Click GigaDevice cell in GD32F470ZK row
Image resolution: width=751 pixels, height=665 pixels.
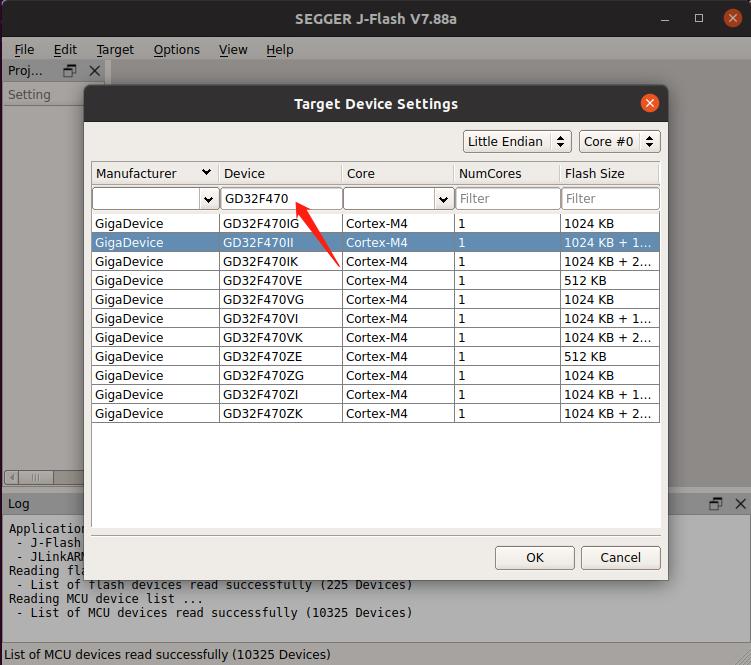pos(155,413)
